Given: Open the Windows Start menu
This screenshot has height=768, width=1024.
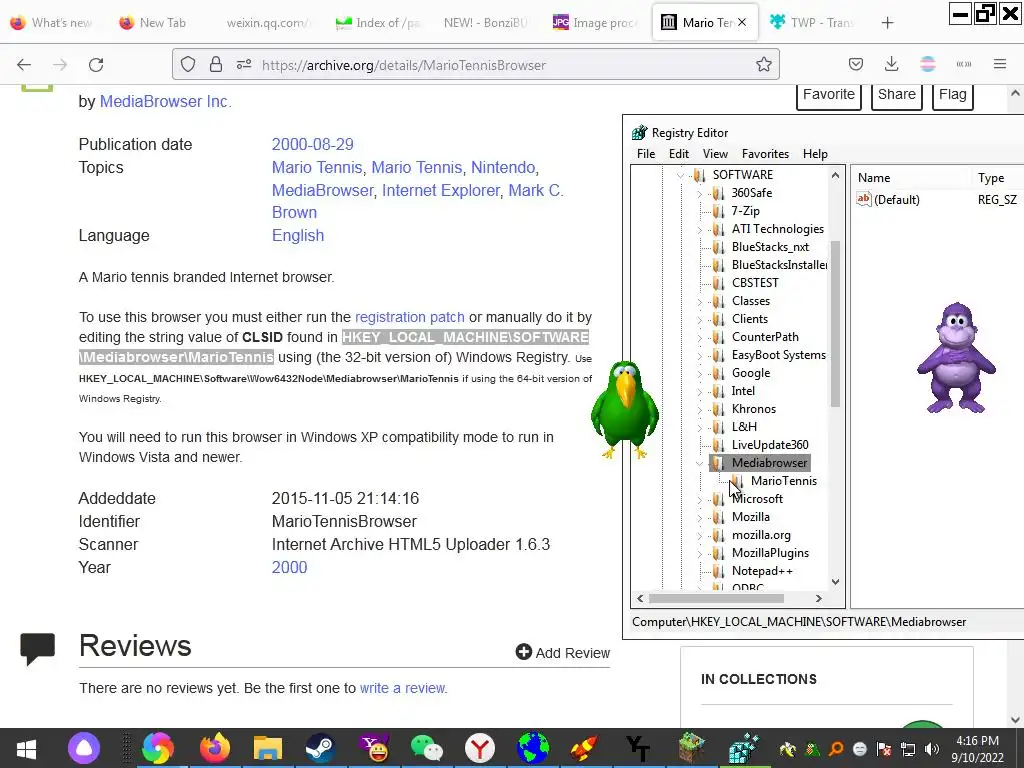Looking at the screenshot, I should [x=26, y=748].
